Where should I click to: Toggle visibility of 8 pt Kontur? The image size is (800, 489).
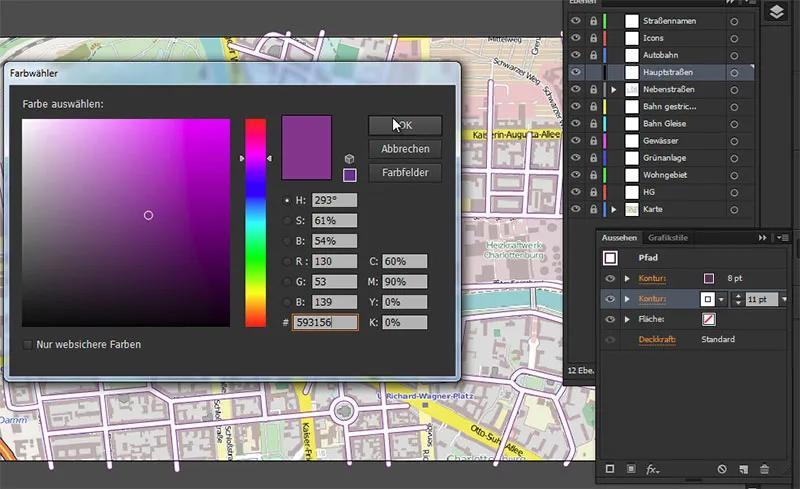(x=610, y=278)
